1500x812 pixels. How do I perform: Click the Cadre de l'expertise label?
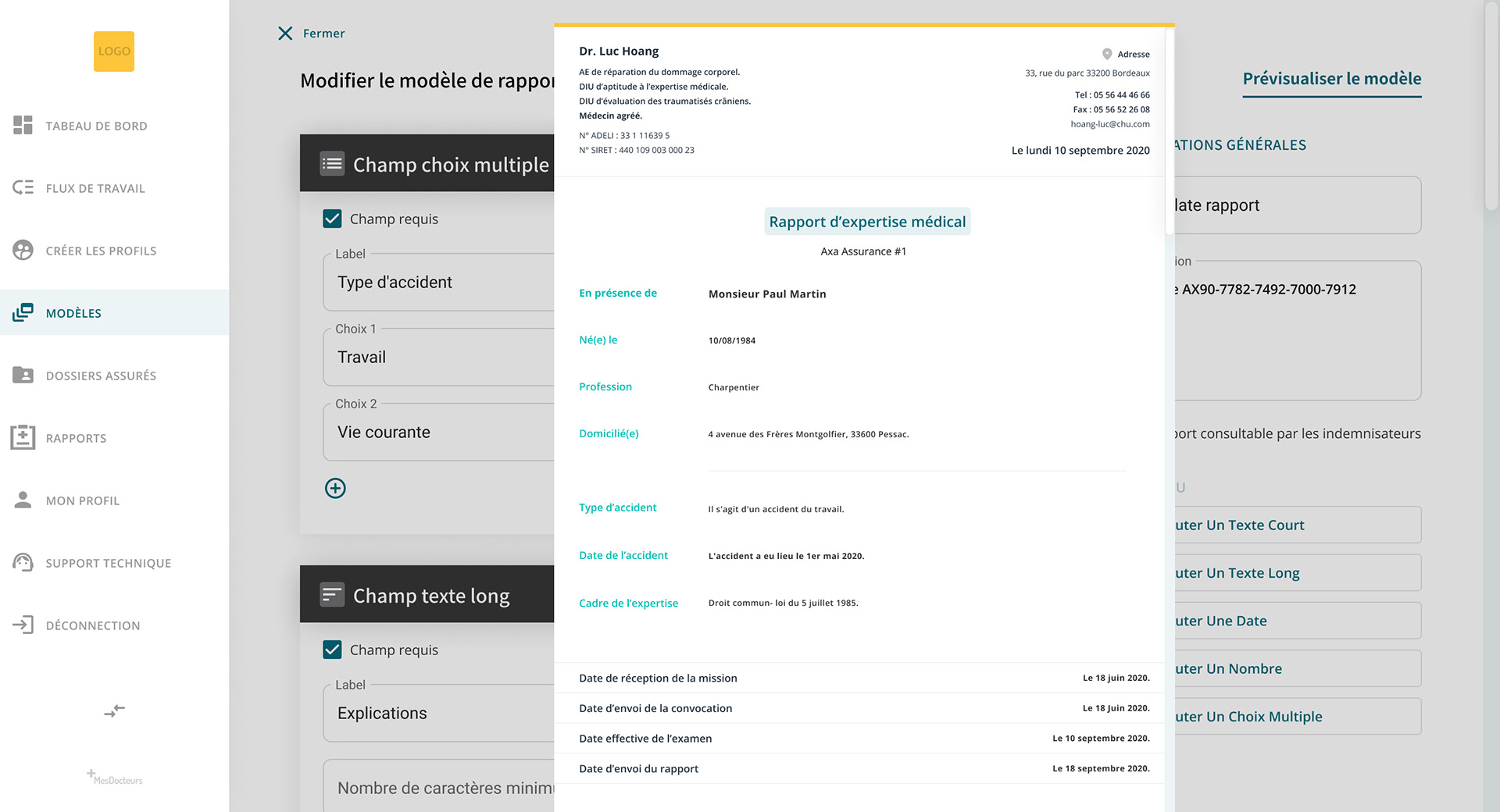point(629,603)
